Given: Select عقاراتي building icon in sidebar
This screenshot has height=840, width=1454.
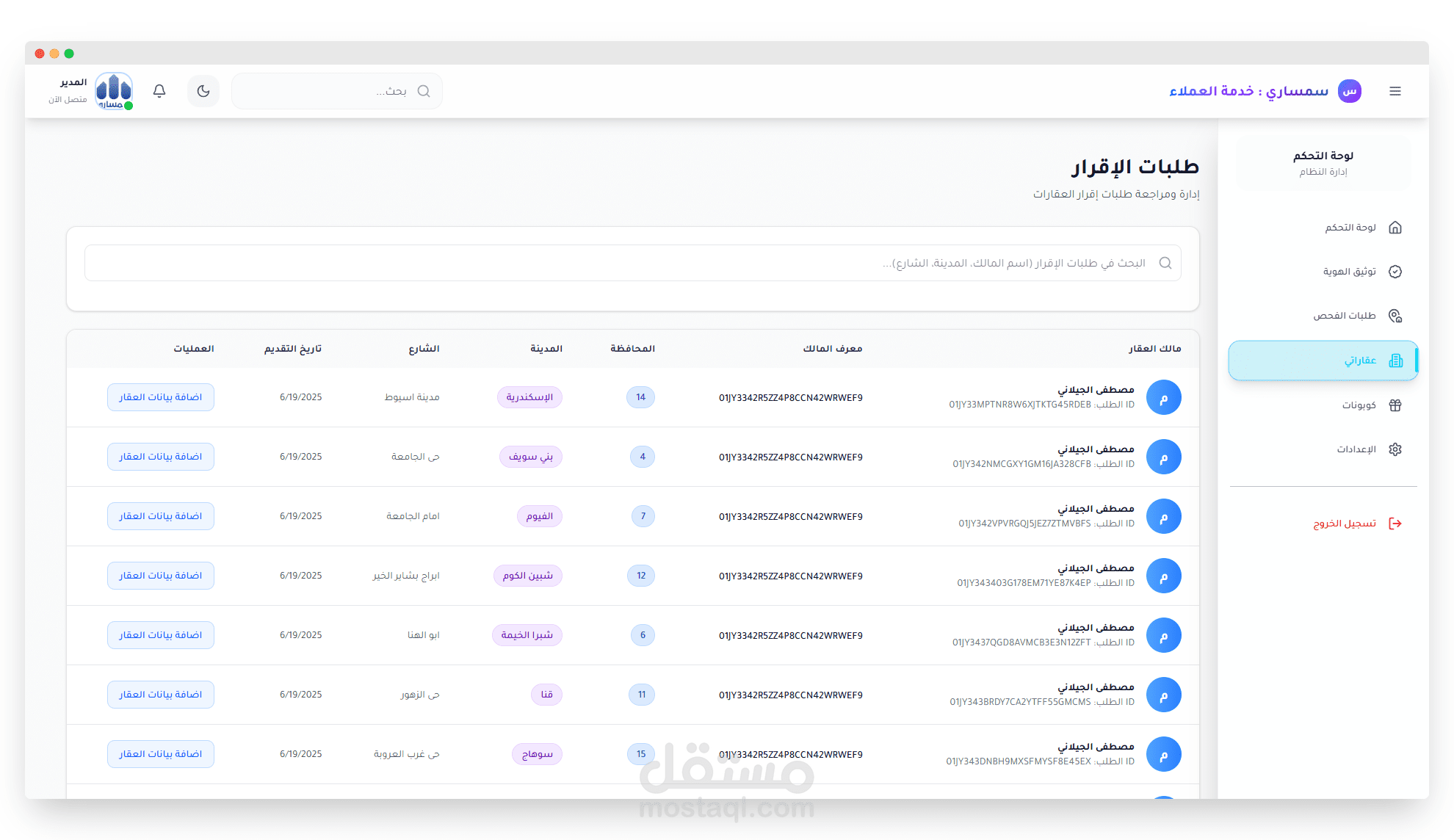Looking at the screenshot, I should pyautogui.click(x=1395, y=361).
